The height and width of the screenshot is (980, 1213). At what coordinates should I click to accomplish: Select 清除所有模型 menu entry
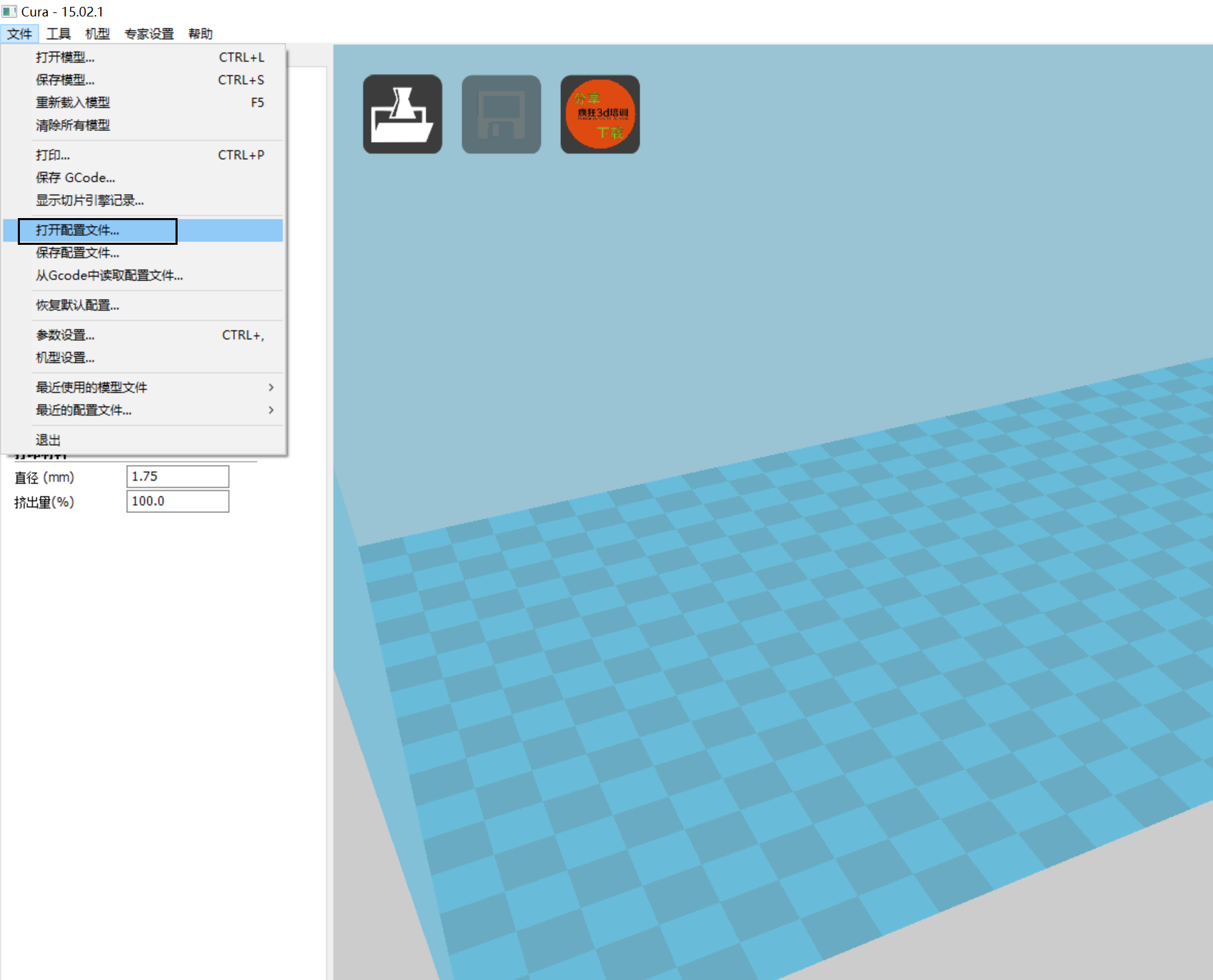pyautogui.click(x=143, y=125)
